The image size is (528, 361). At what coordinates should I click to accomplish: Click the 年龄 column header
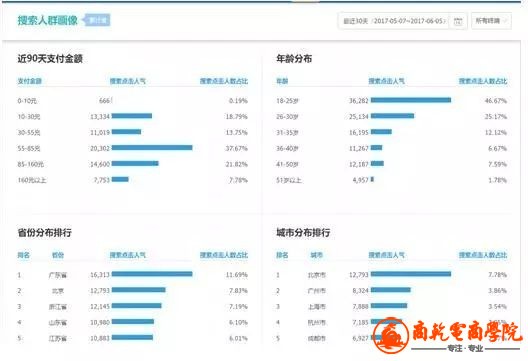point(282,81)
